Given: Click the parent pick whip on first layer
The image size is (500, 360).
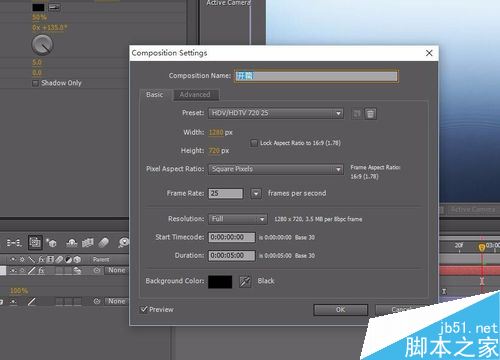Looking at the screenshot, I should (97, 270).
